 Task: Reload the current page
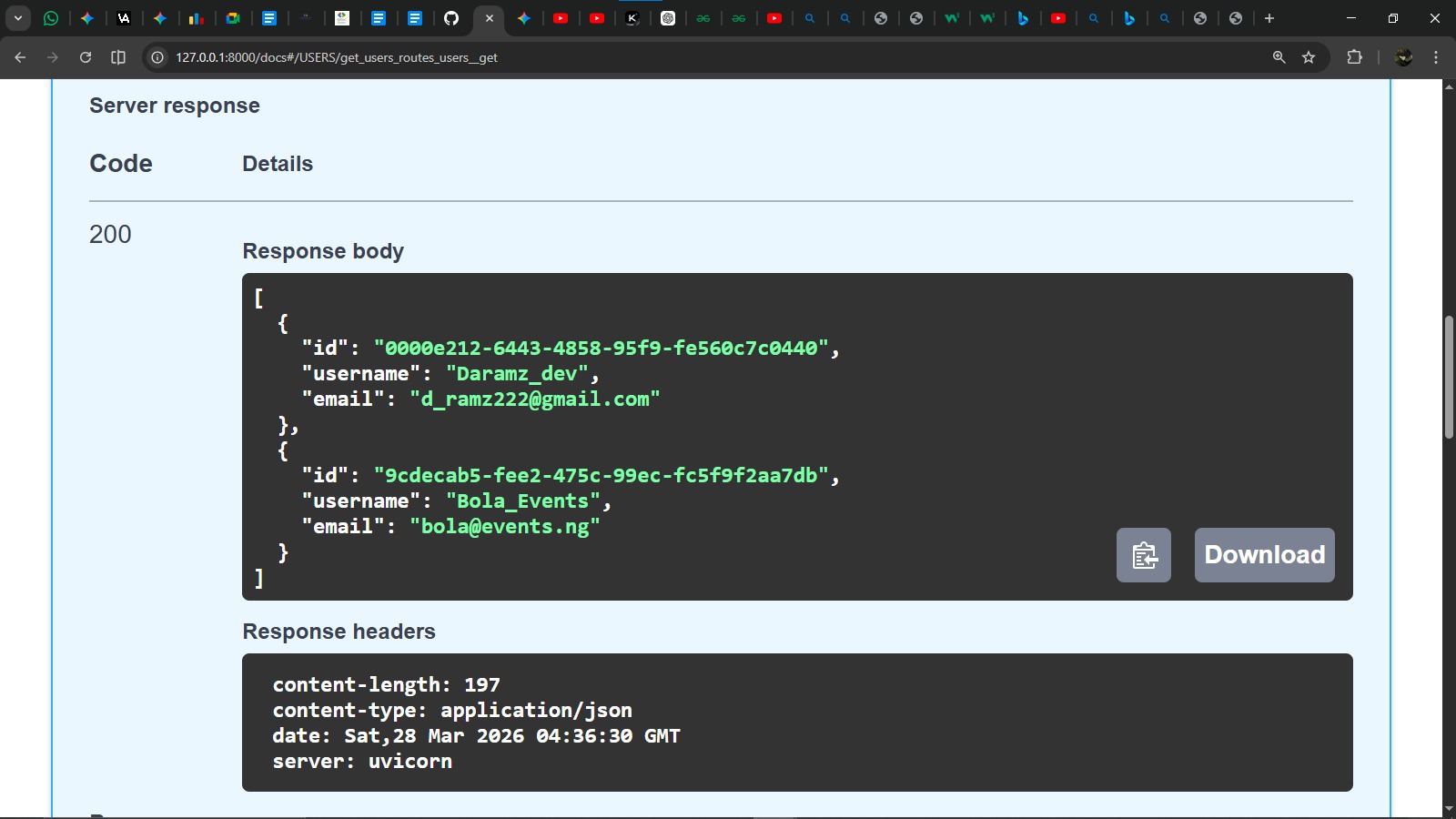(86, 57)
